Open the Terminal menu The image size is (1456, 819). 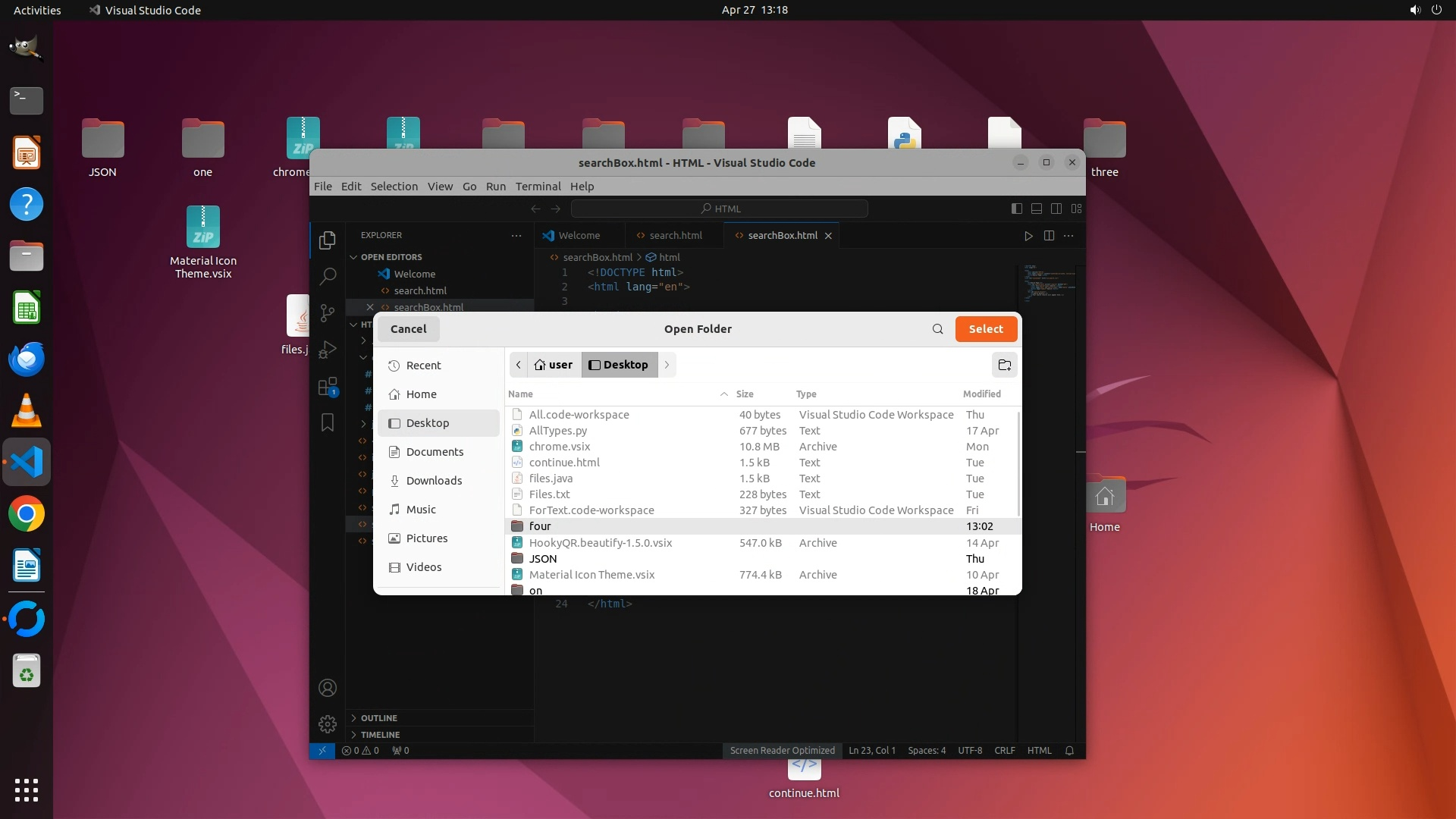pos(538,187)
